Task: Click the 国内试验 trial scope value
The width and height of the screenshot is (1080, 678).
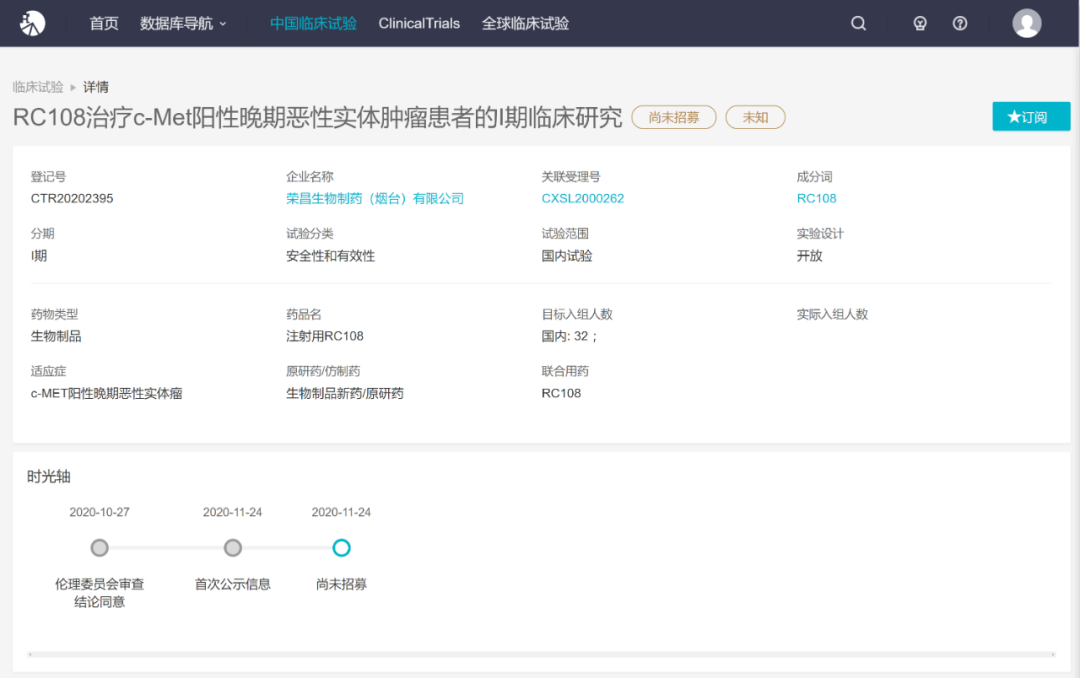Action: click(567, 256)
